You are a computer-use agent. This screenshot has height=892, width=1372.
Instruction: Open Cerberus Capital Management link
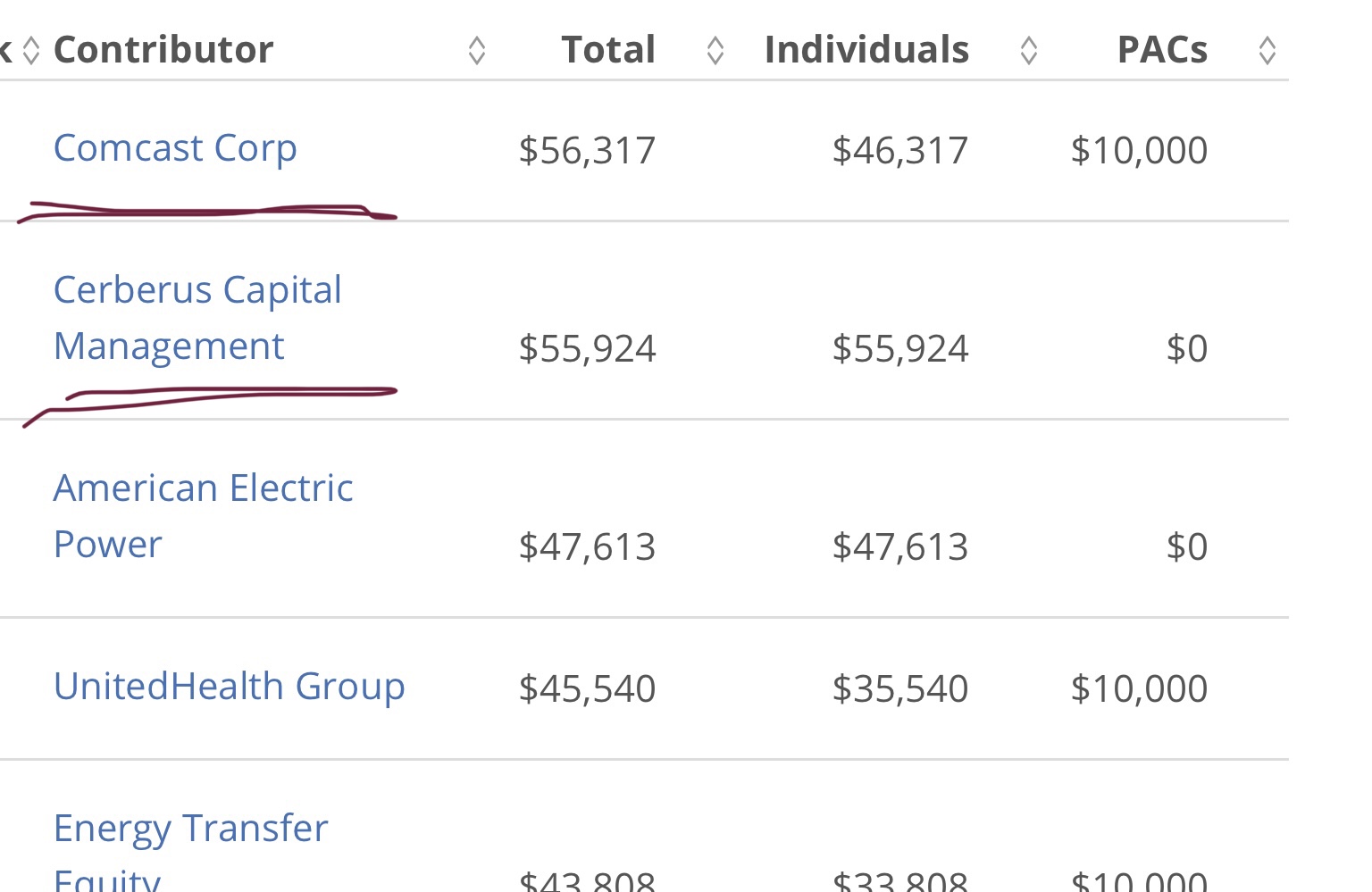[x=197, y=318]
